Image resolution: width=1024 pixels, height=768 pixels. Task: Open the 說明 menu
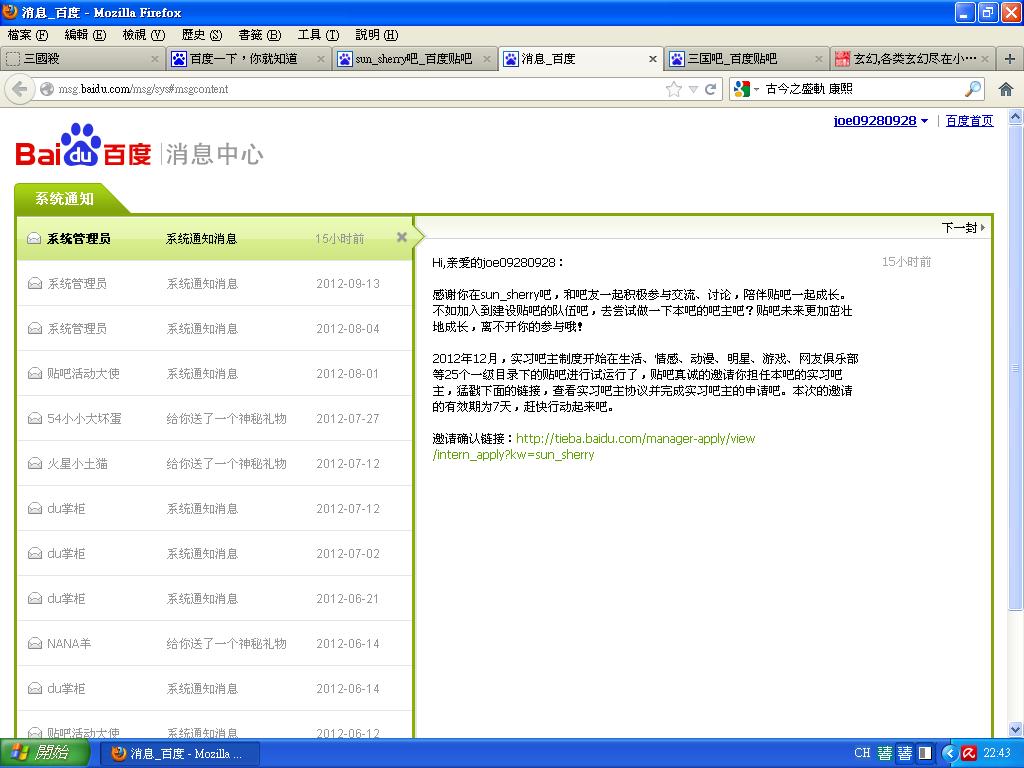pyautogui.click(x=377, y=35)
